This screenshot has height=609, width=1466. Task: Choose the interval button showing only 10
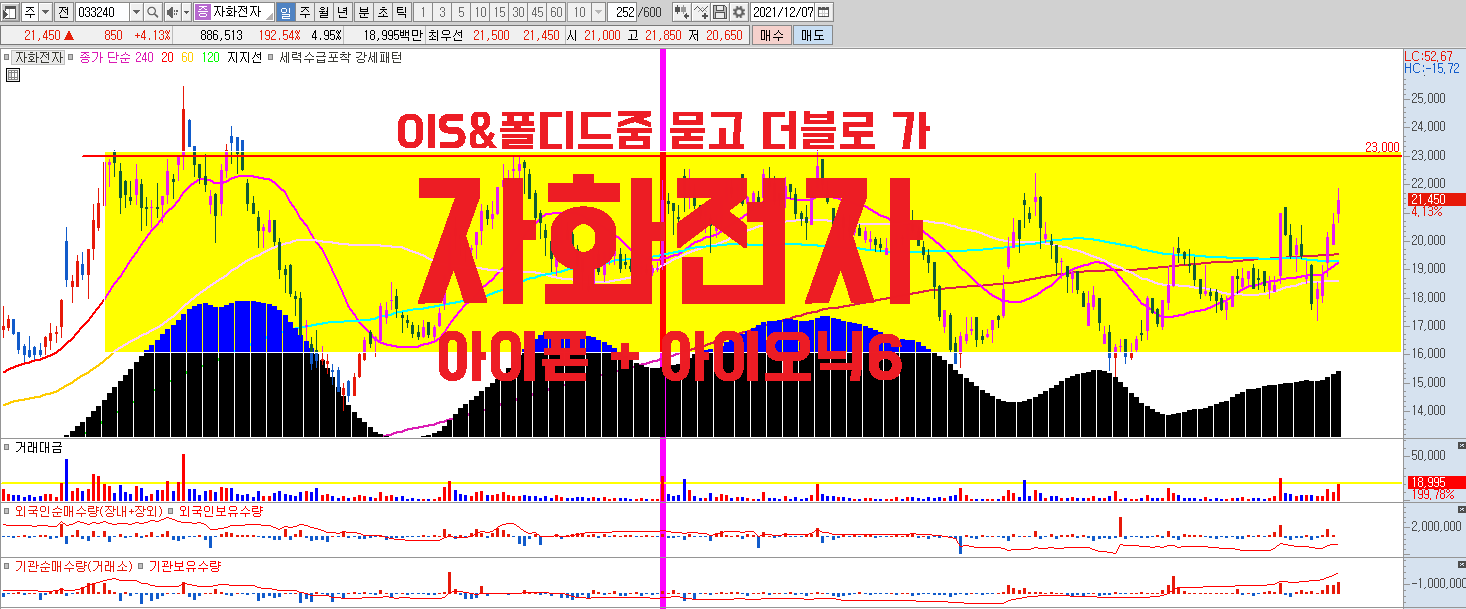pyautogui.click(x=480, y=12)
